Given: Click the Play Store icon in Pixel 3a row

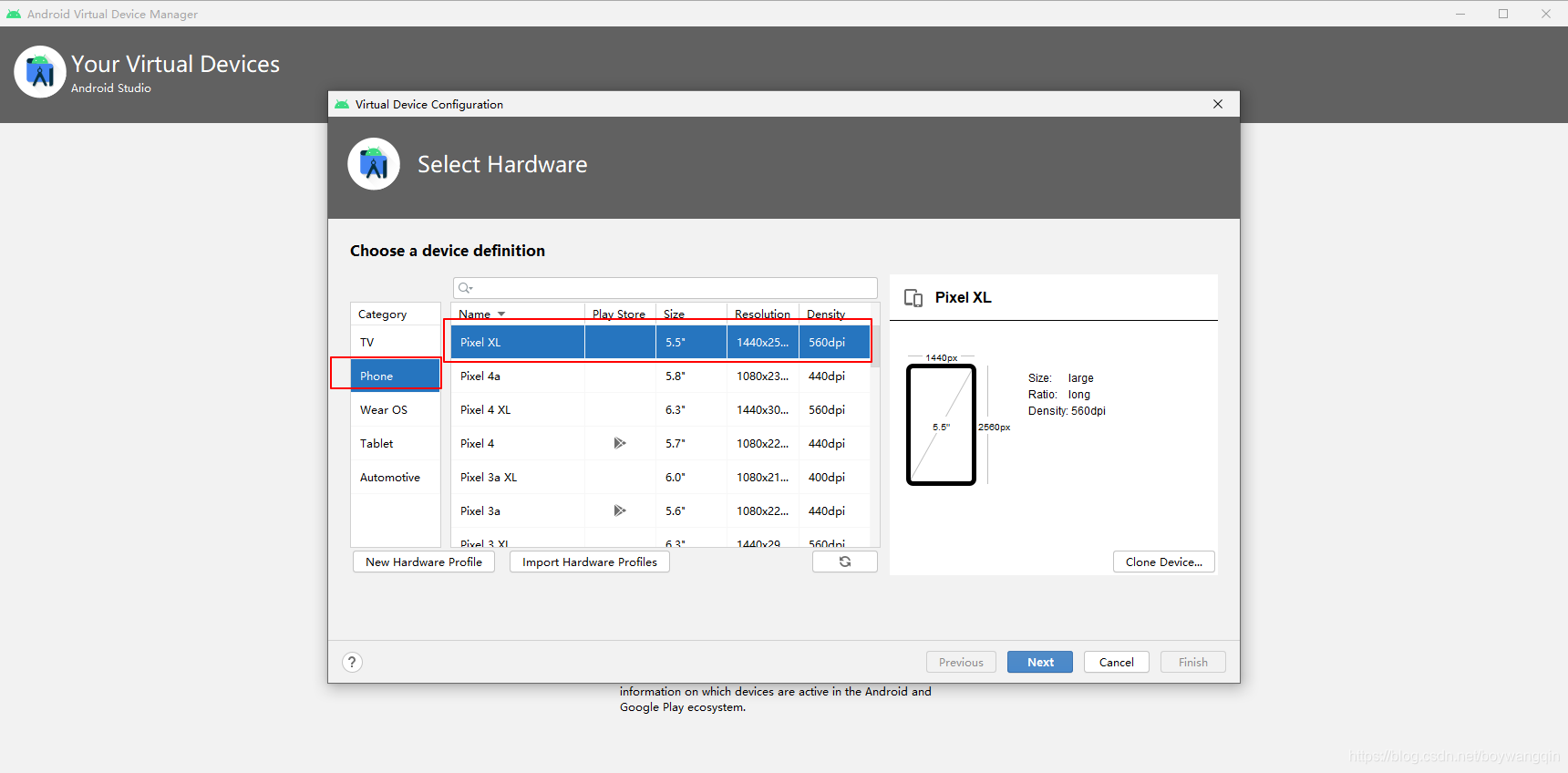Looking at the screenshot, I should point(620,510).
